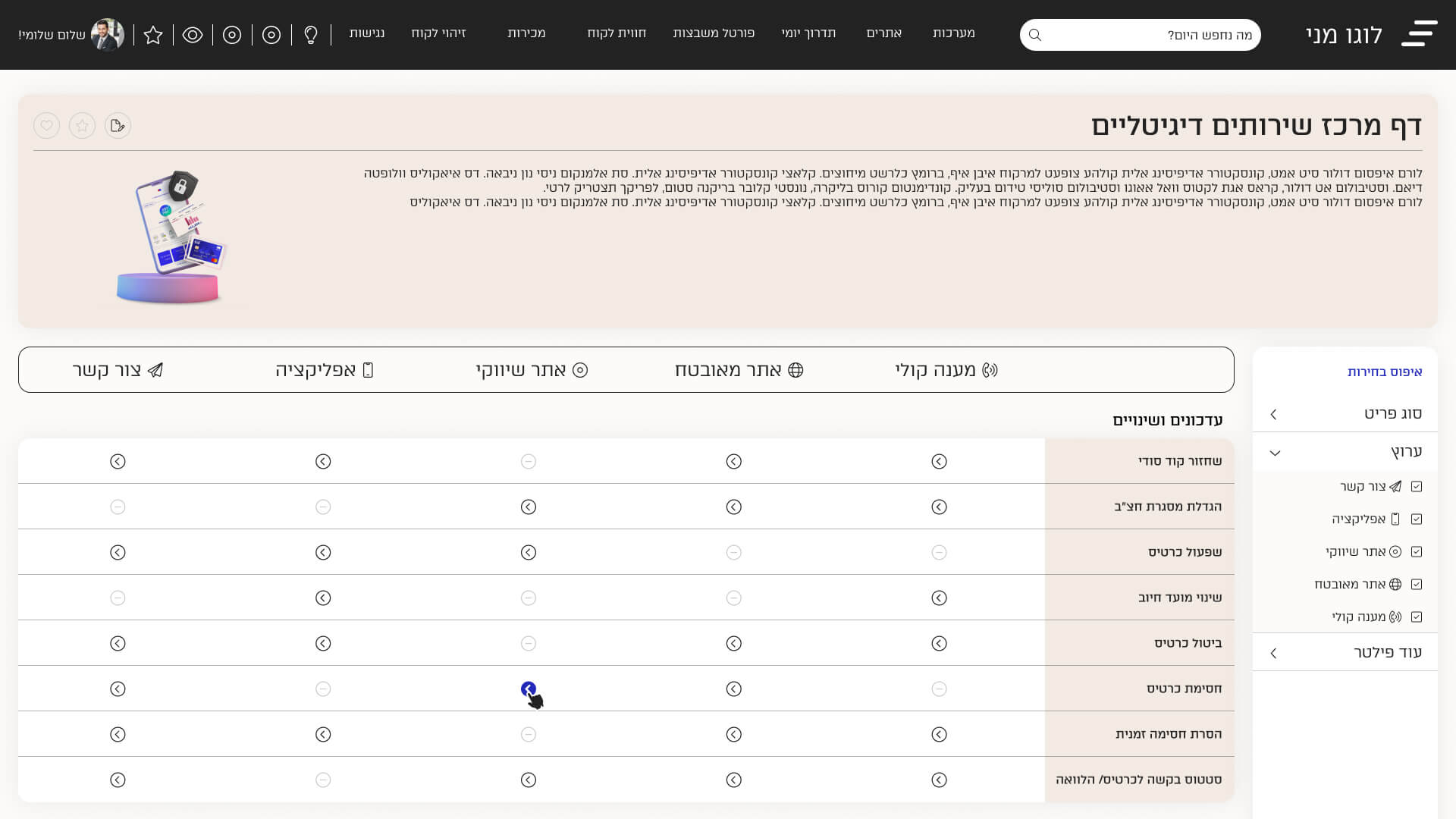1456x819 pixels.
Task: Open arrow for הסרת חסימה זמנית under מענה קולי
Action: tap(939, 734)
